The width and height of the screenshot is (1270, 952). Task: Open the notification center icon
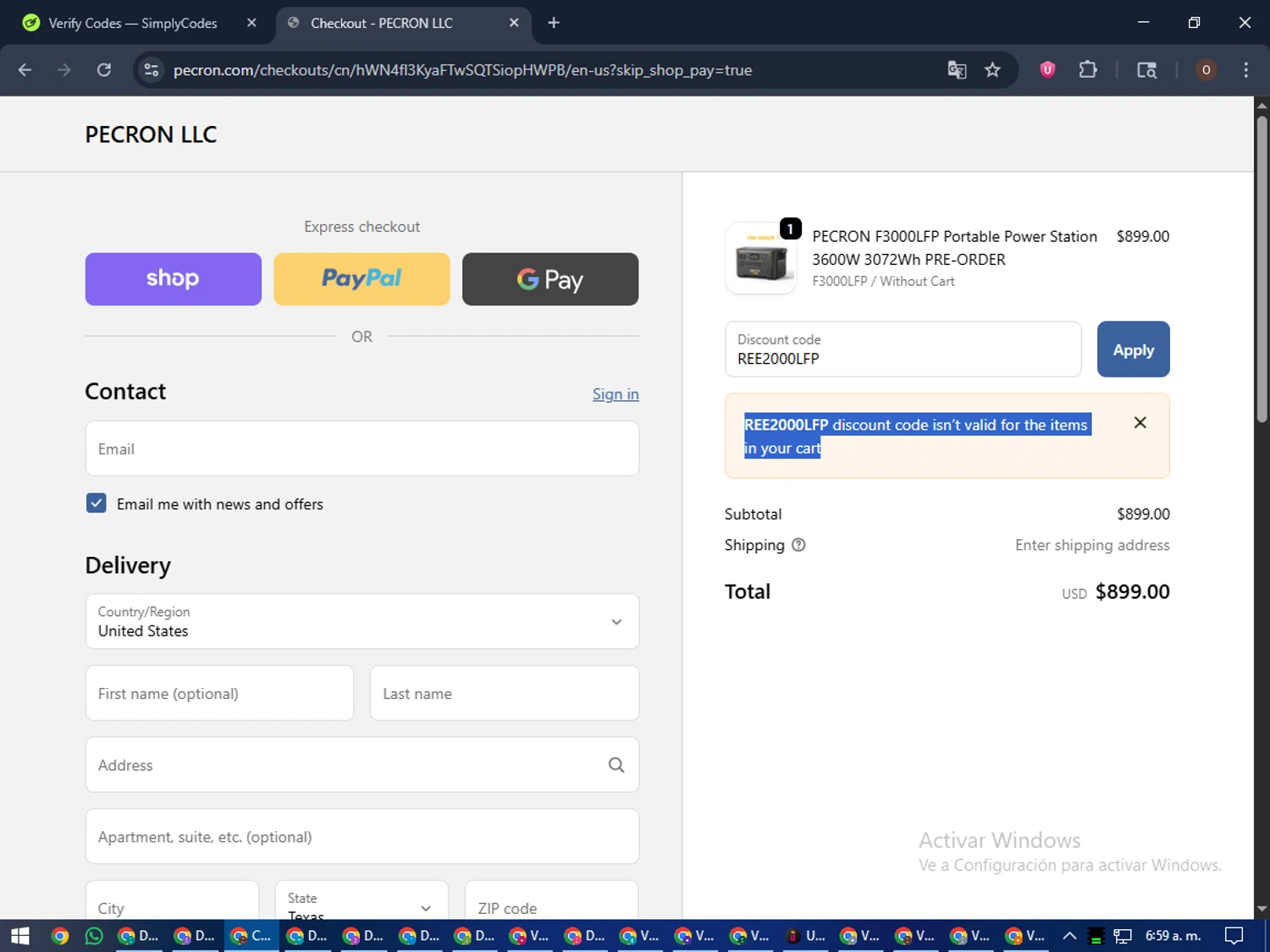coord(1234,935)
